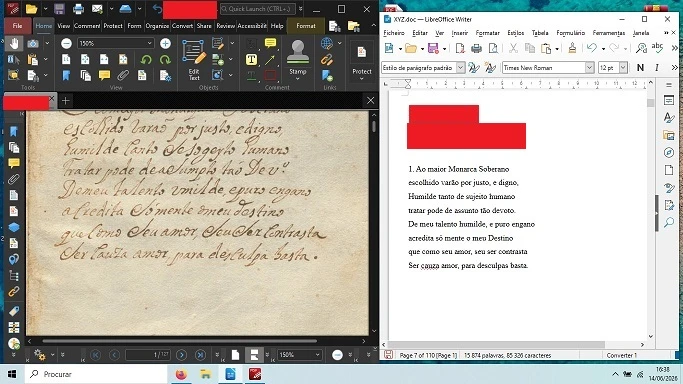Add new document tab with plus button
This screenshot has width=683, height=384.
(65, 101)
